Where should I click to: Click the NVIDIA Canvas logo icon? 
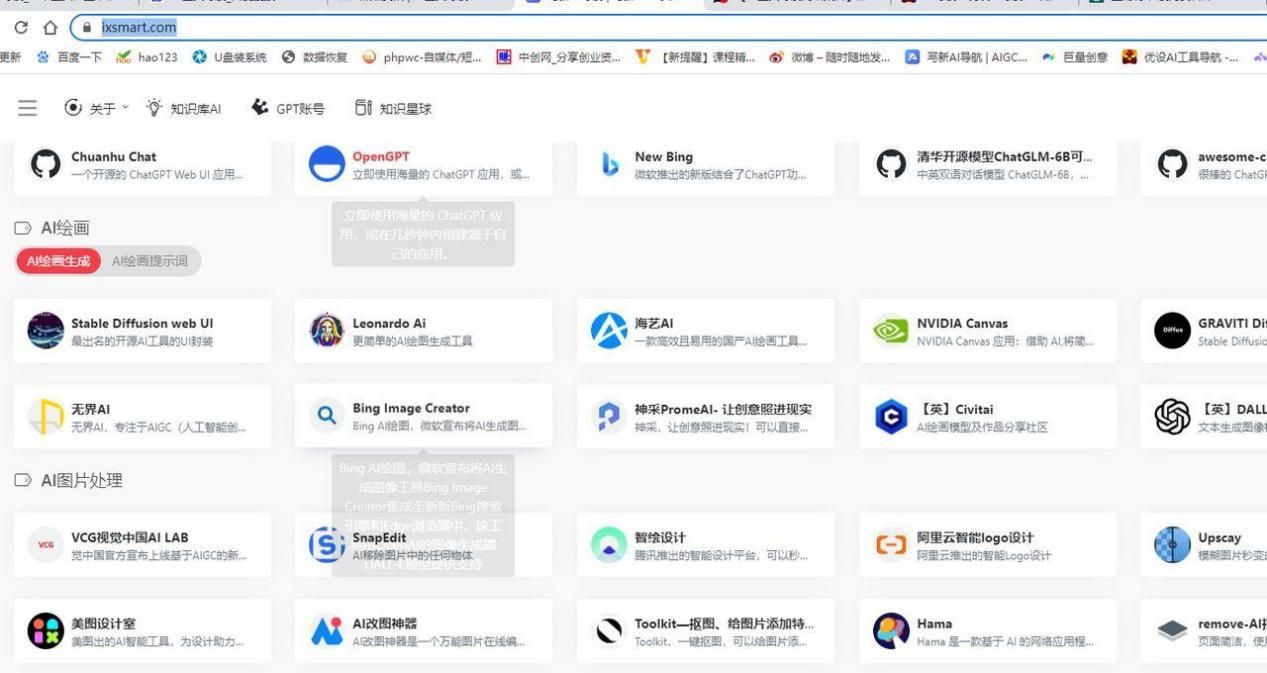891,331
